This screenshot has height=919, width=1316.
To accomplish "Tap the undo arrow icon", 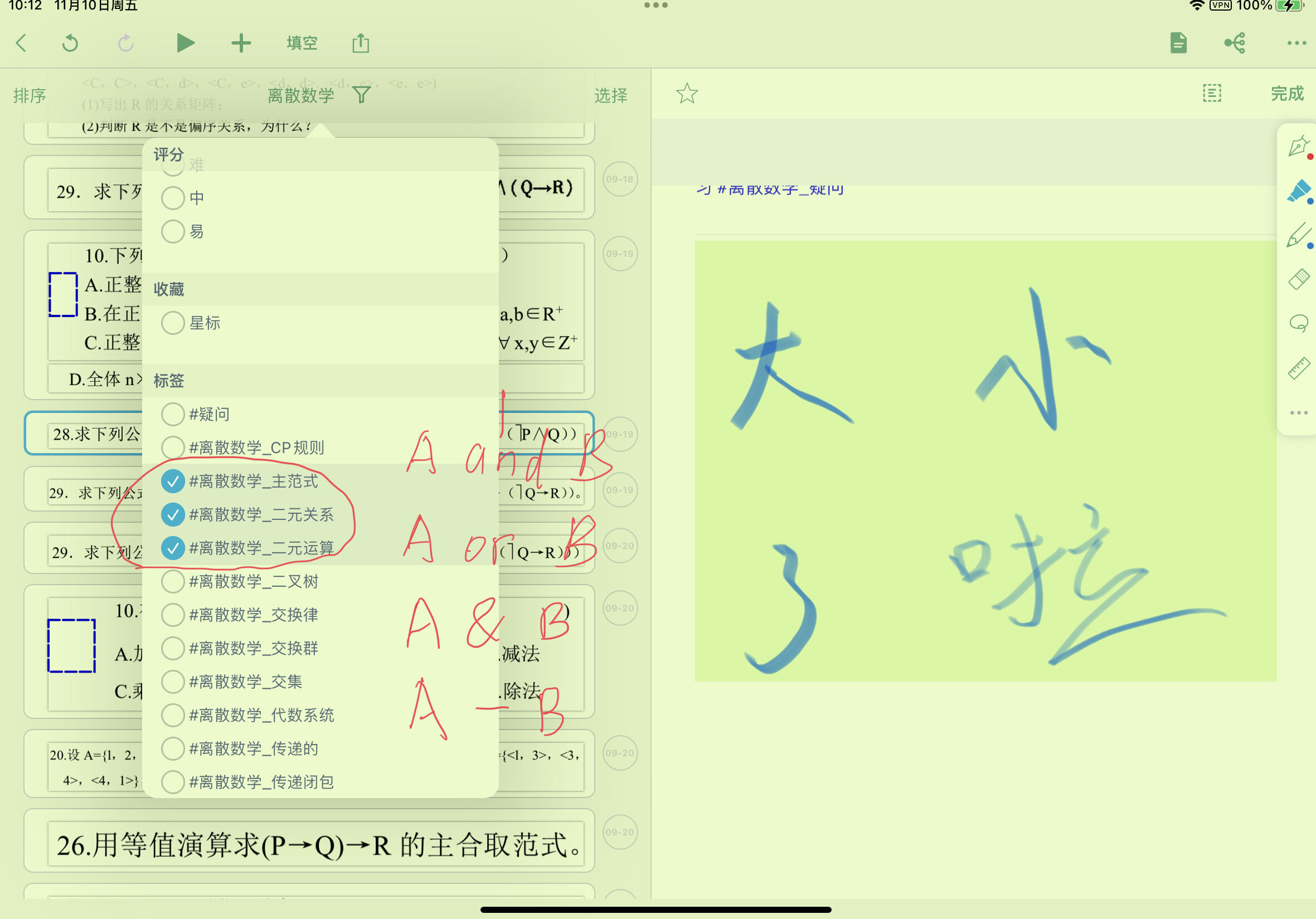I will [70, 43].
